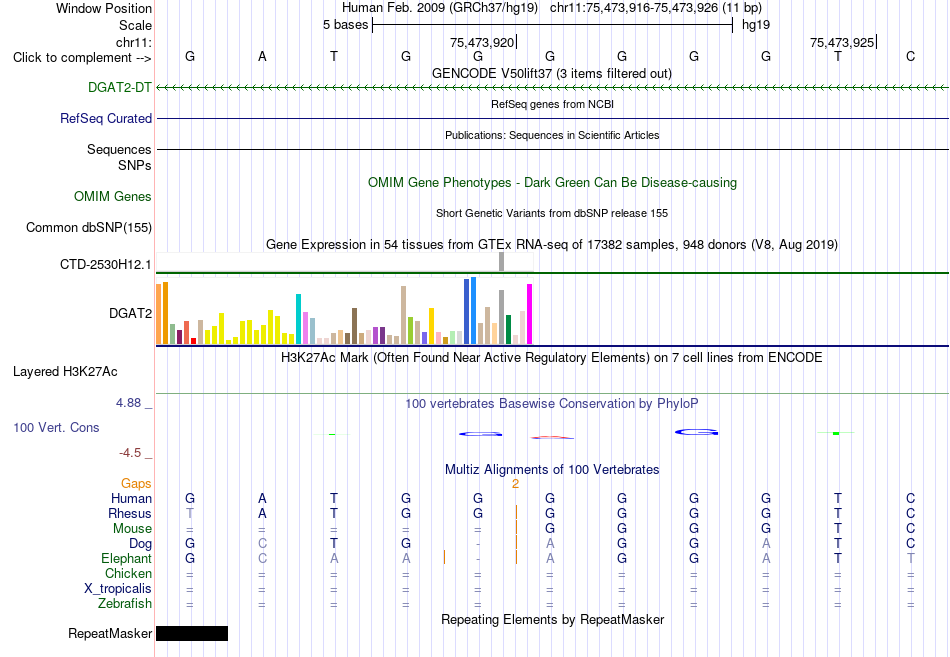
Task: Click the Window Position label
Action: [104, 8]
